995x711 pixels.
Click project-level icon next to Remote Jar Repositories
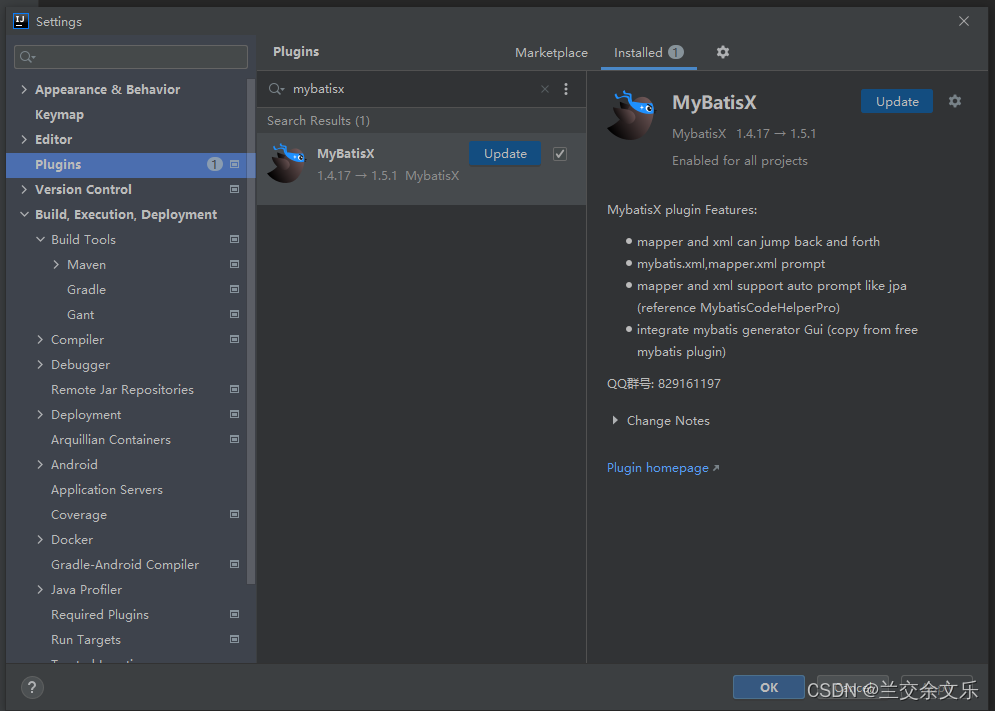(x=234, y=389)
